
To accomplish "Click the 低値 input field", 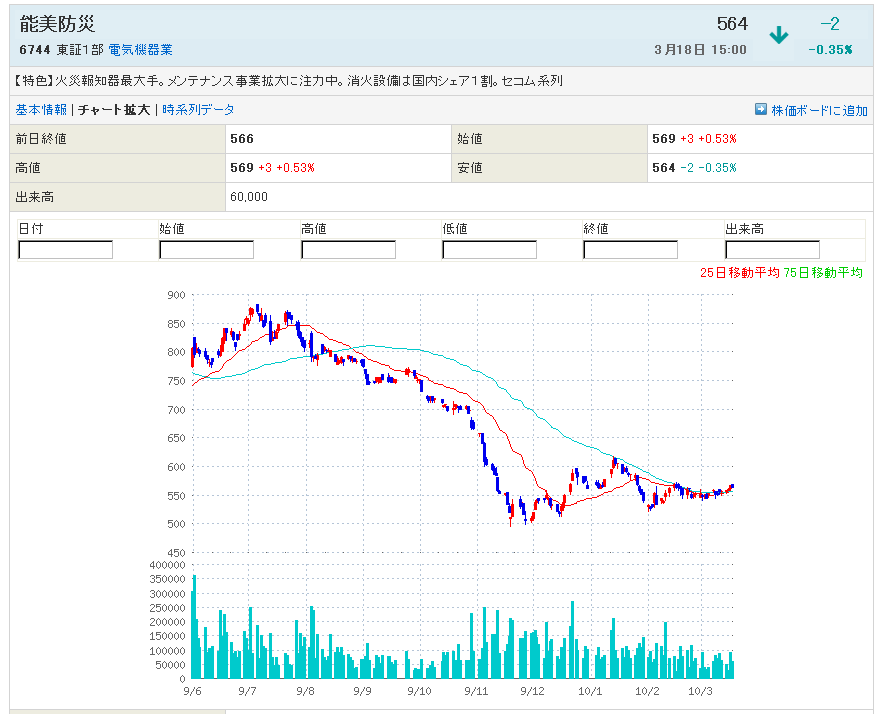I will (489, 250).
